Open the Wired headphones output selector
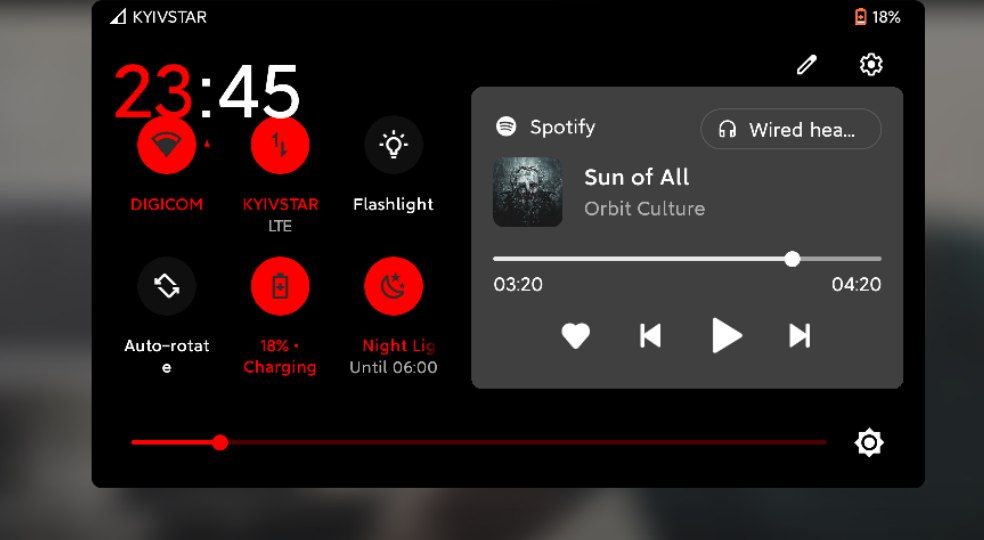Image resolution: width=984 pixels, height=540 pixels. (x=791, y=129)
